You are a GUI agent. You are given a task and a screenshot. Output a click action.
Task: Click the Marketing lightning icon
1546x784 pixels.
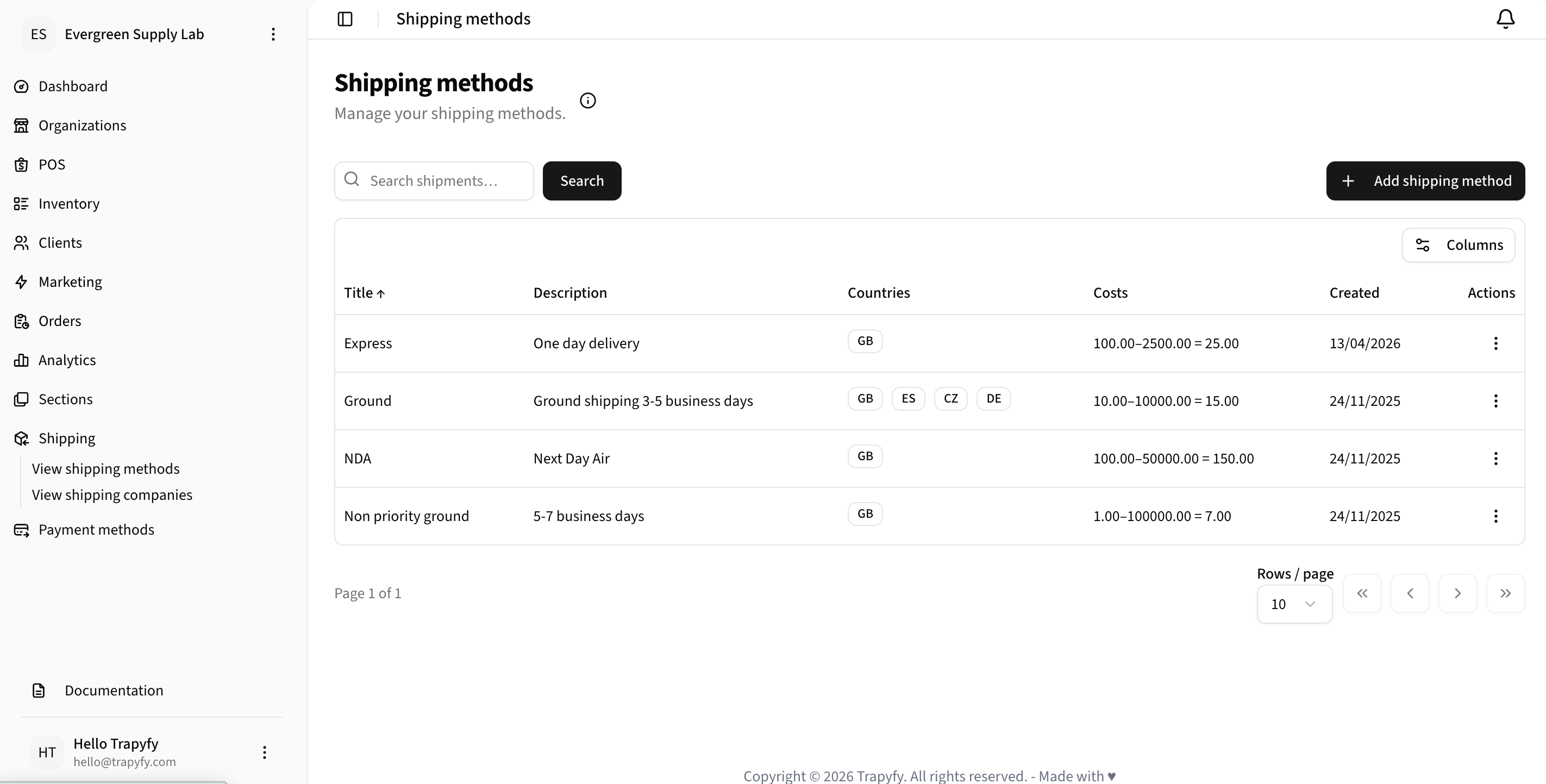point(21,282)
